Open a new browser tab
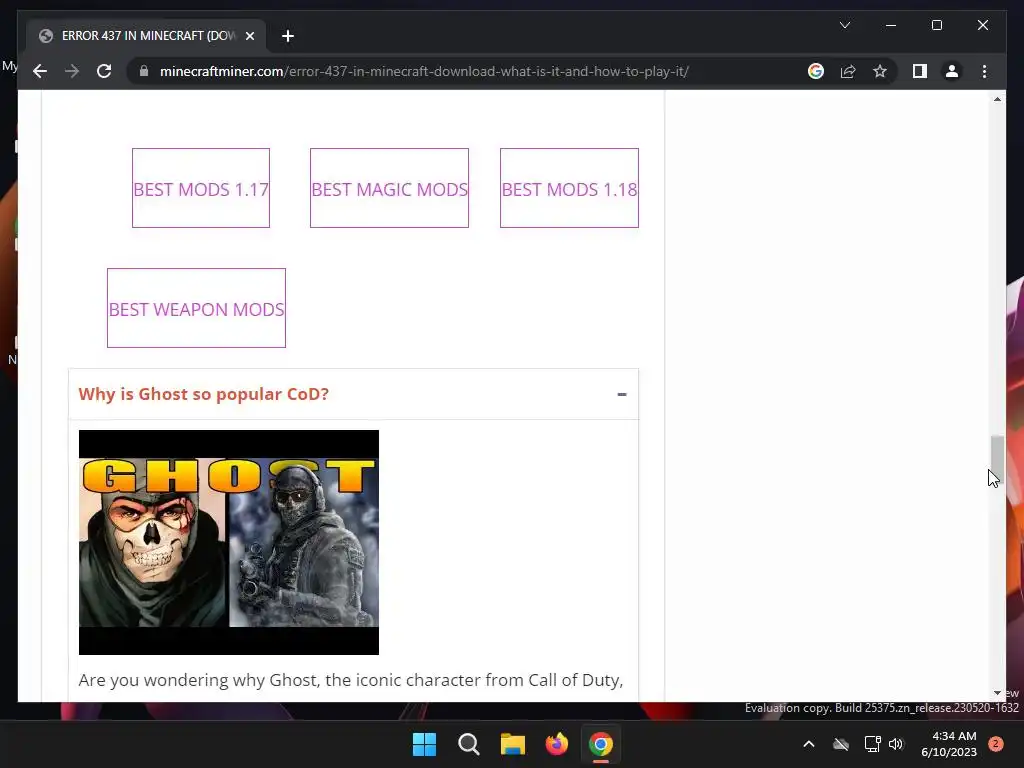The image size is (1024, 768). pos(288,36)
